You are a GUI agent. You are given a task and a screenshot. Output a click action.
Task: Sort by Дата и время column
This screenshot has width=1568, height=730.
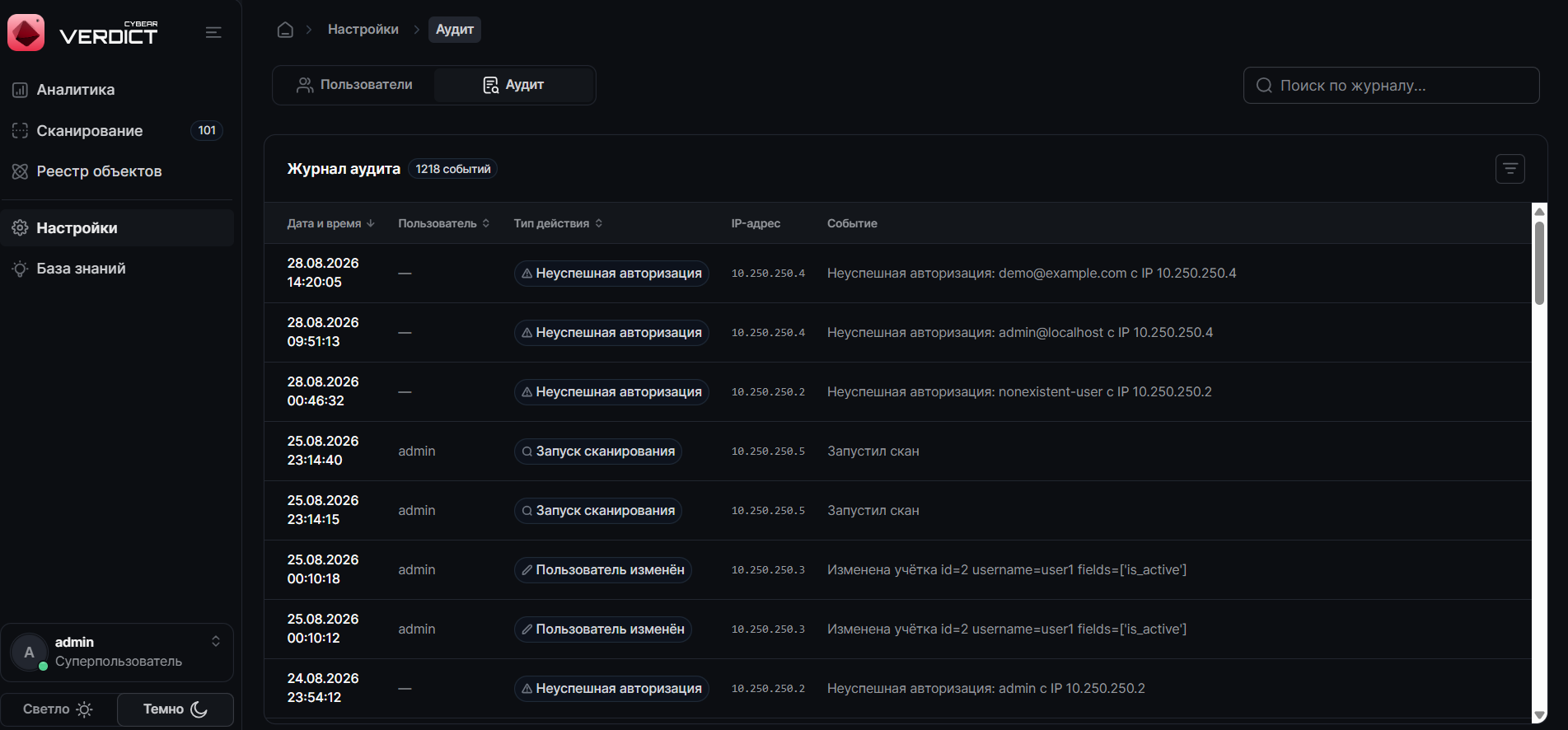330,223
